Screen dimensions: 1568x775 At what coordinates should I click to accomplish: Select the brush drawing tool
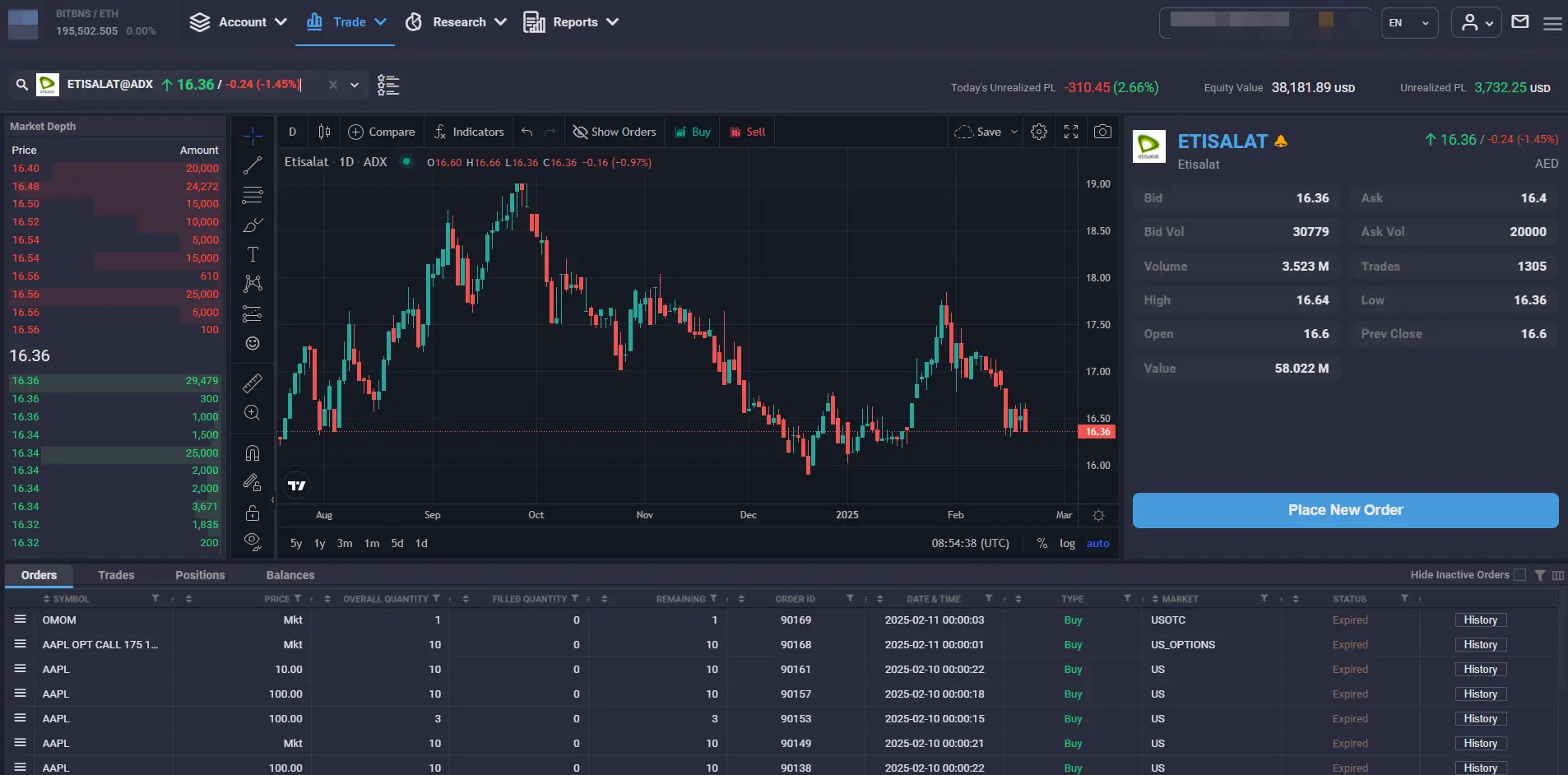253,225
